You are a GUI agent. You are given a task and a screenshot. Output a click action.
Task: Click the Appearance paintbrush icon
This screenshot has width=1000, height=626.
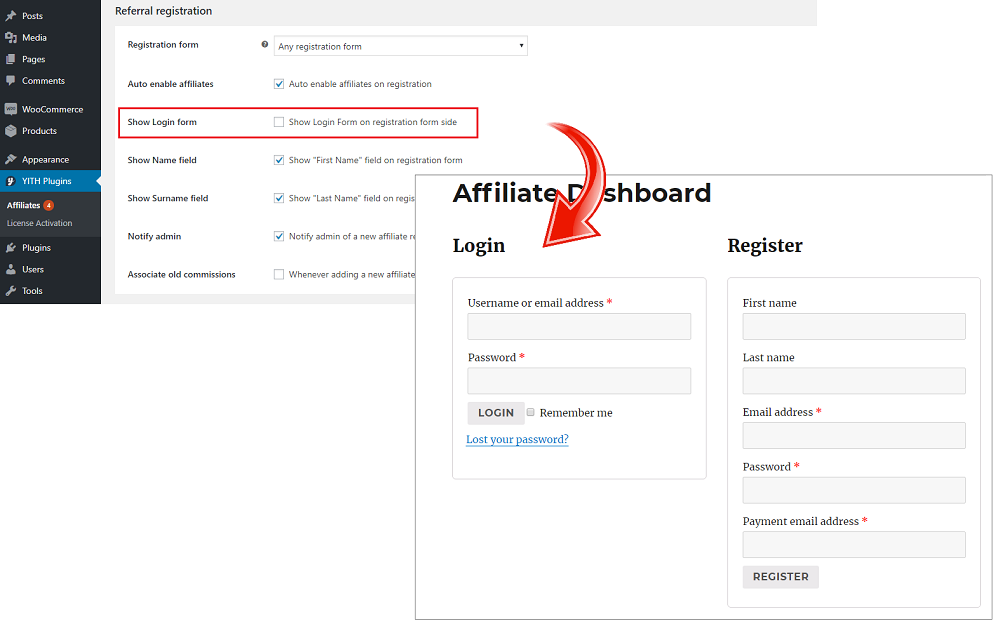click(11, 160)
